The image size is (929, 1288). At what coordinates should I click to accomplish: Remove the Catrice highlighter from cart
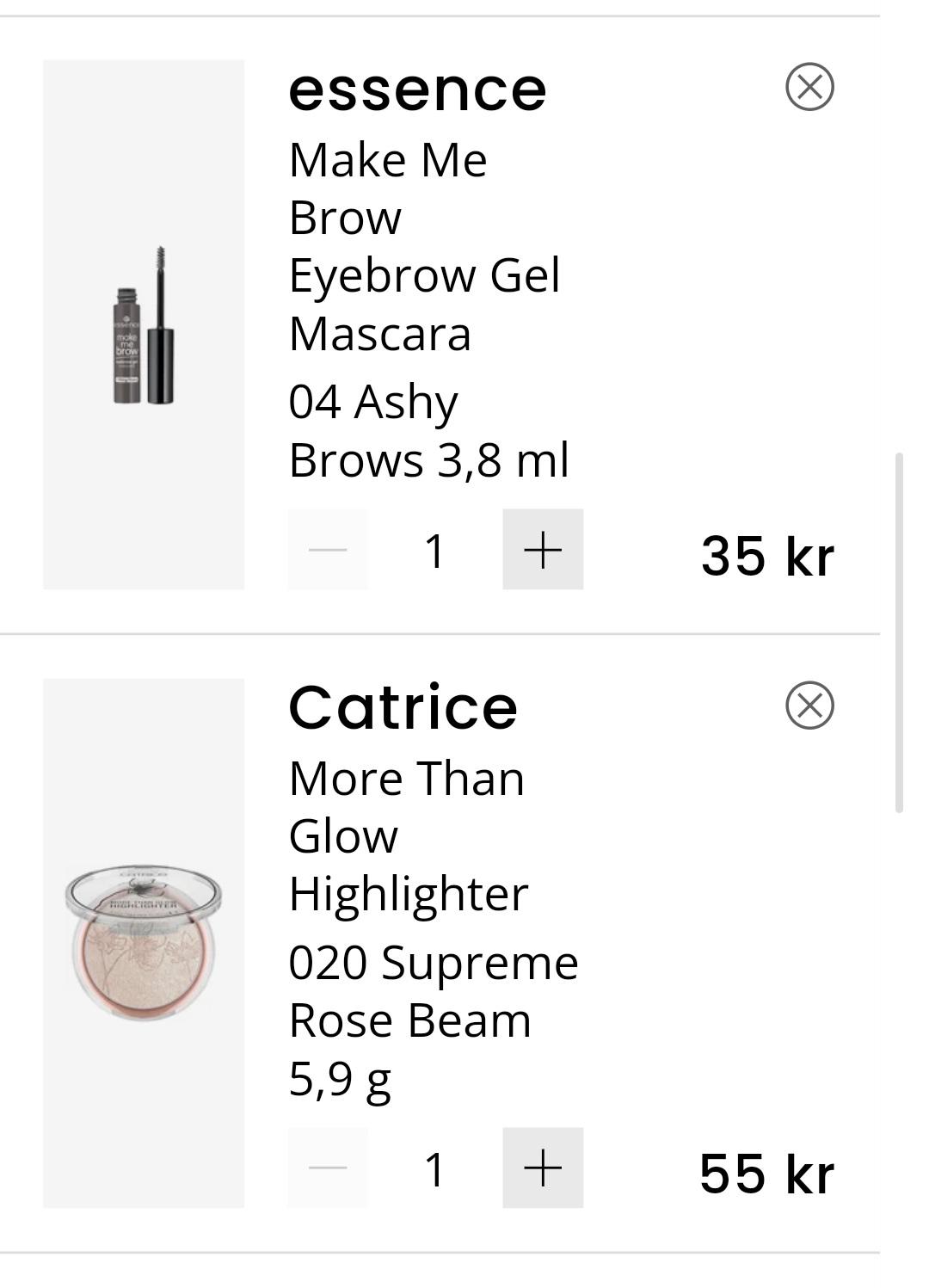point(809,706)
